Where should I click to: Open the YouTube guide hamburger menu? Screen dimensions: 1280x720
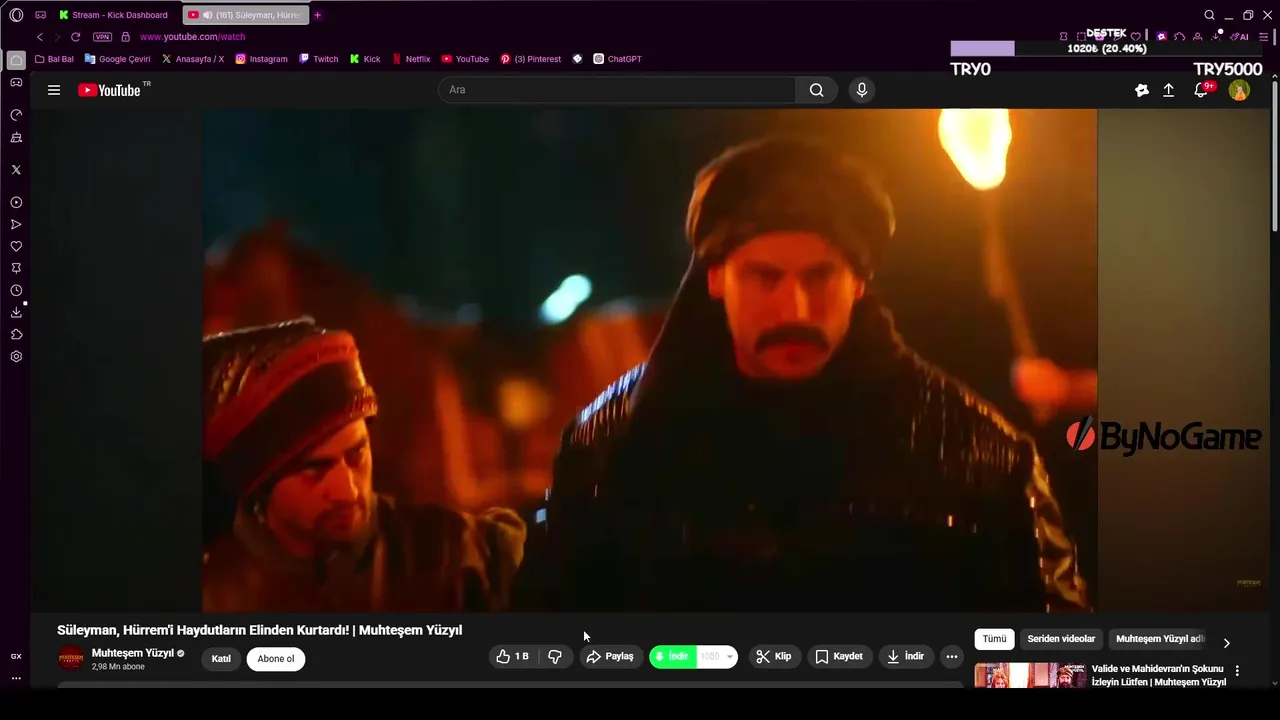pyautogui.click(x=54, y=90)
